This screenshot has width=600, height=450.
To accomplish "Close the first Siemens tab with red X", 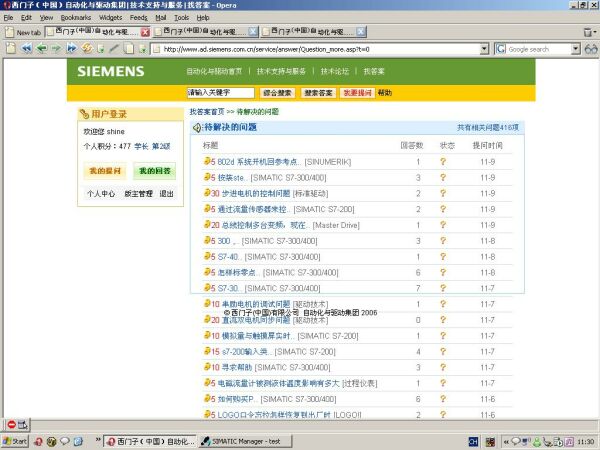I will click(x=145, y=32).
